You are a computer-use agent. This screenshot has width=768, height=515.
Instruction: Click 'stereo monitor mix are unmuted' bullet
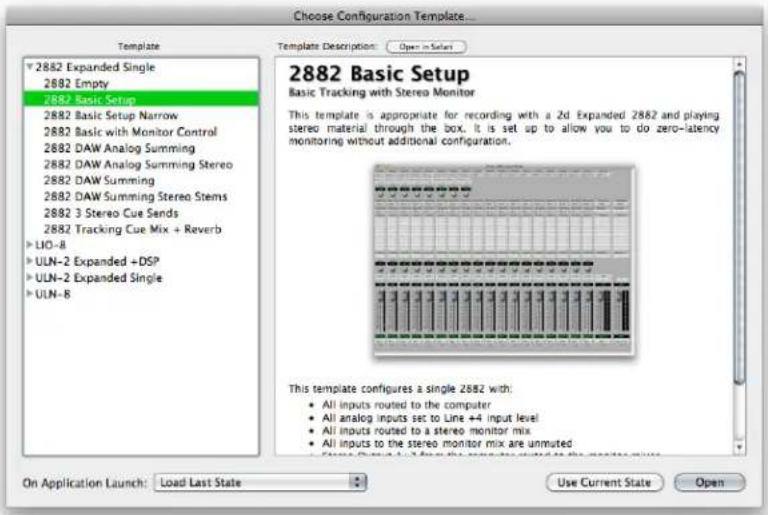(447, 443)
